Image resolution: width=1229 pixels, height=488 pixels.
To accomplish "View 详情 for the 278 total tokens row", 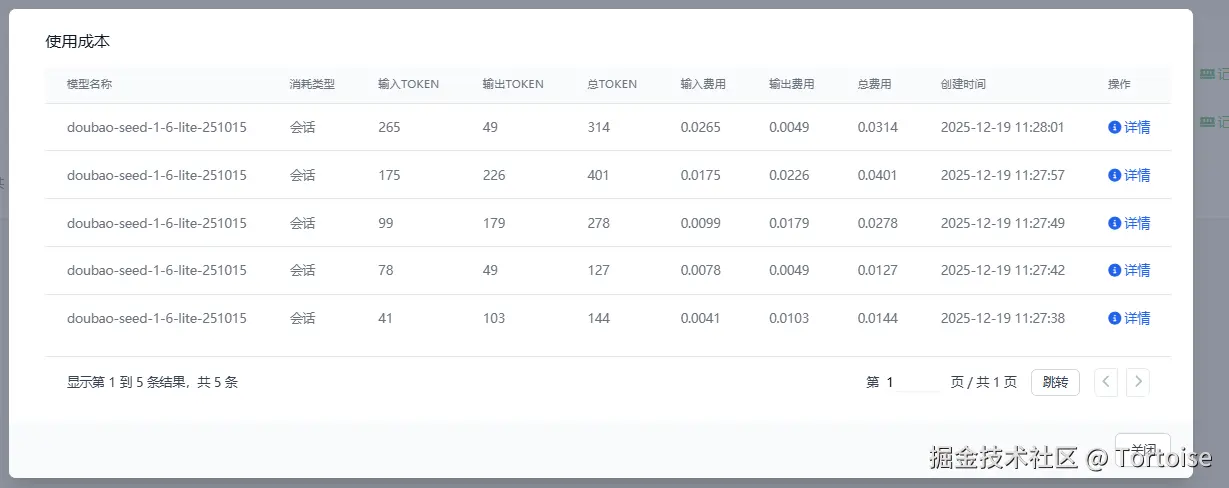I will pos(1137,223).
